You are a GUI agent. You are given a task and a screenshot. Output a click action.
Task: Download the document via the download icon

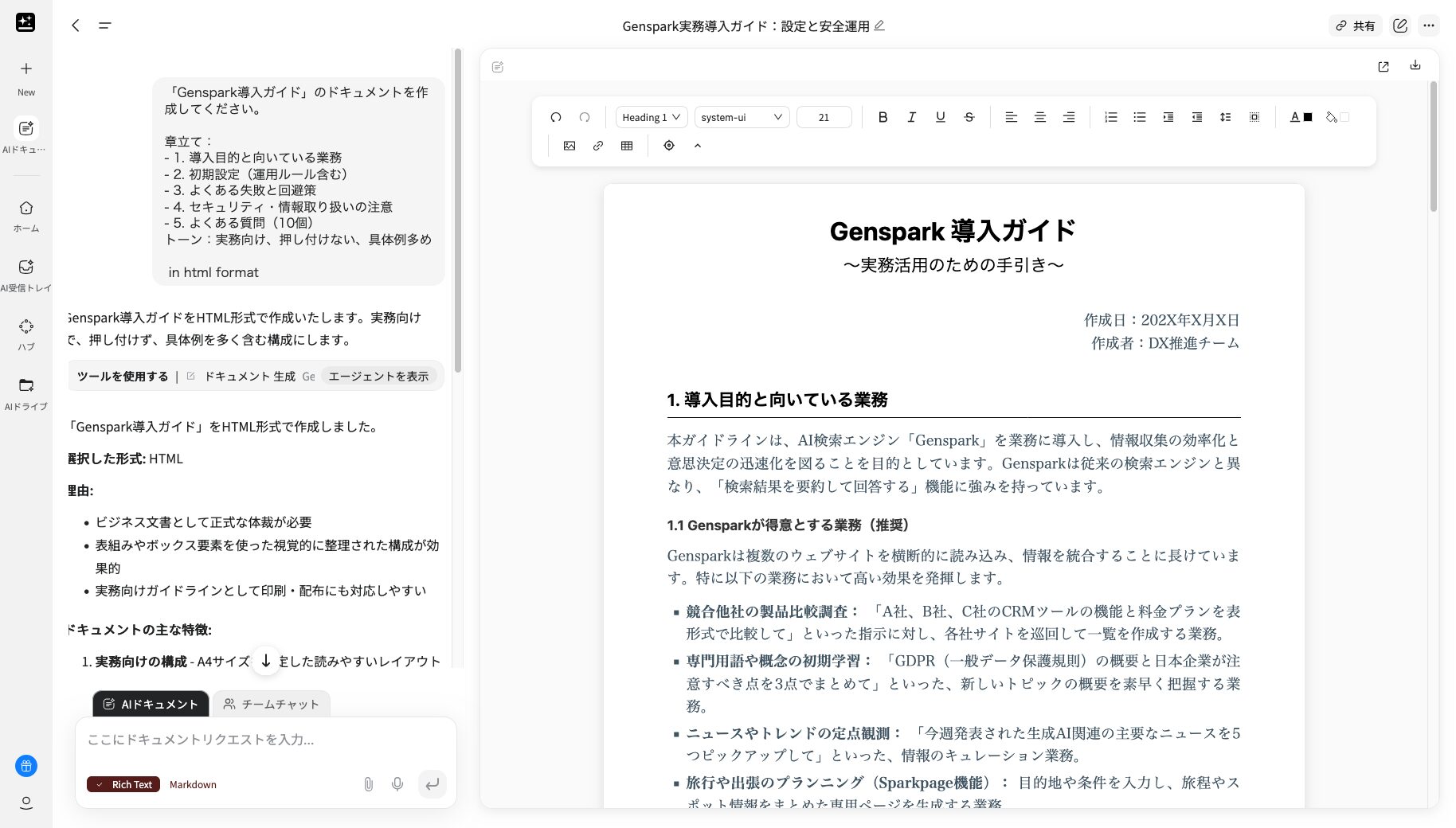click(x=1415, y=66)
